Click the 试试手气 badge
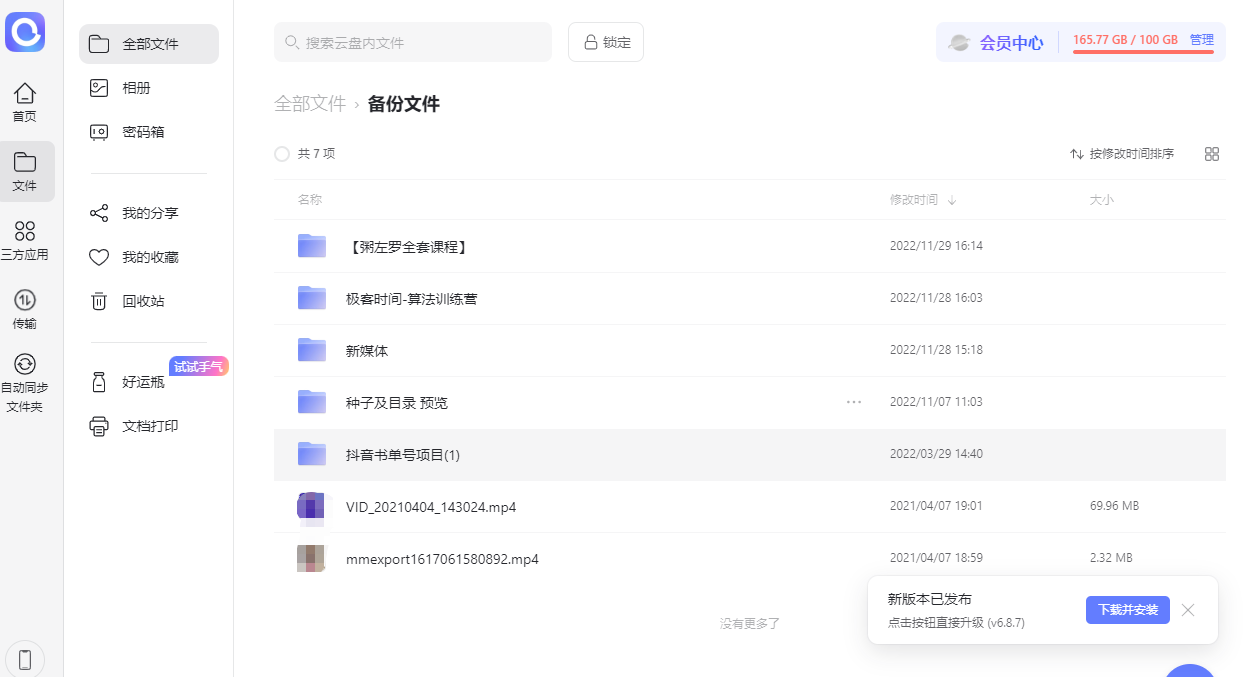The height and width of the screenshot is (677, 1254). click(199, 366)
